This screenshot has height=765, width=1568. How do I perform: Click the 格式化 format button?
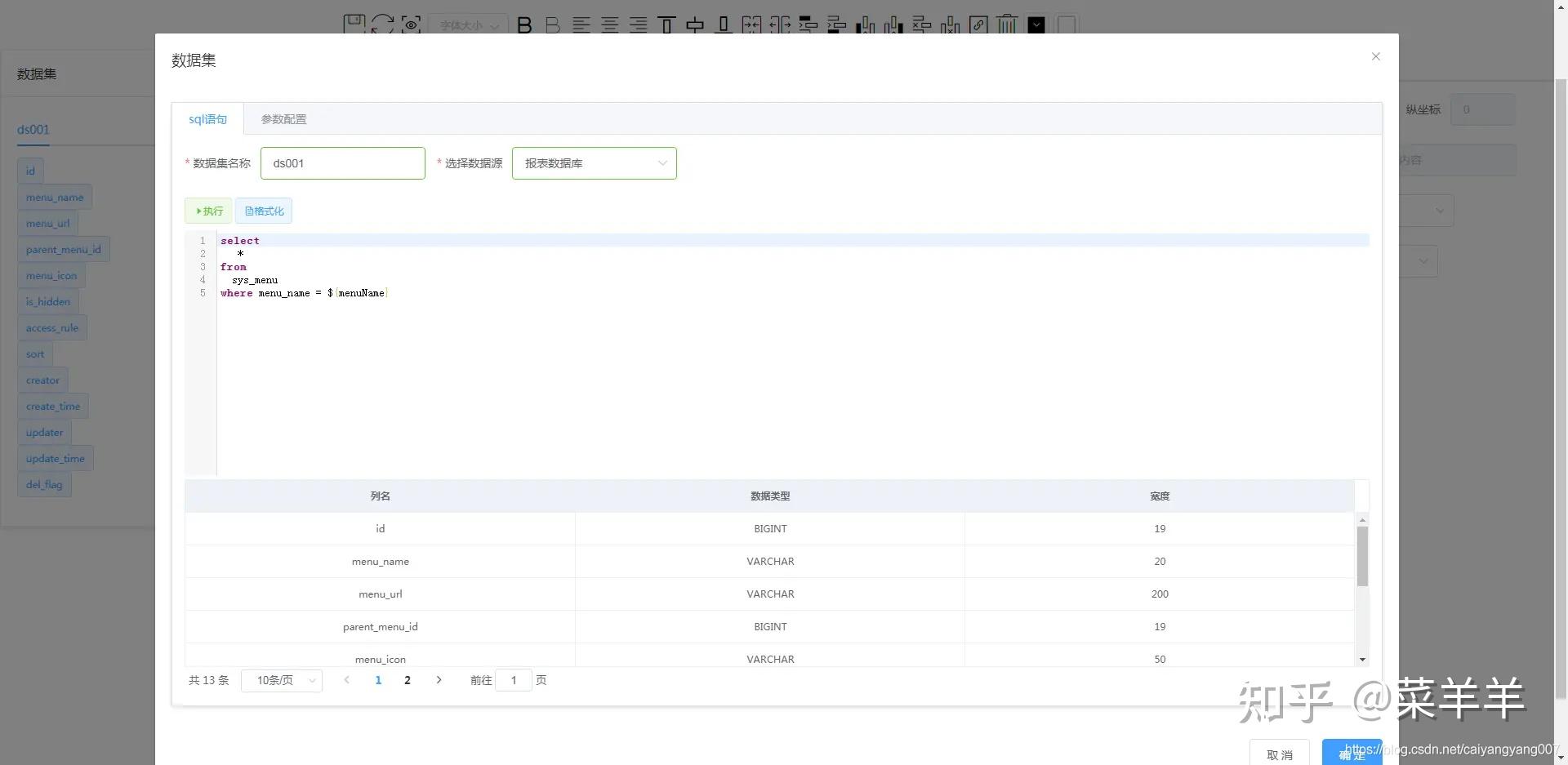pos(264,211)
